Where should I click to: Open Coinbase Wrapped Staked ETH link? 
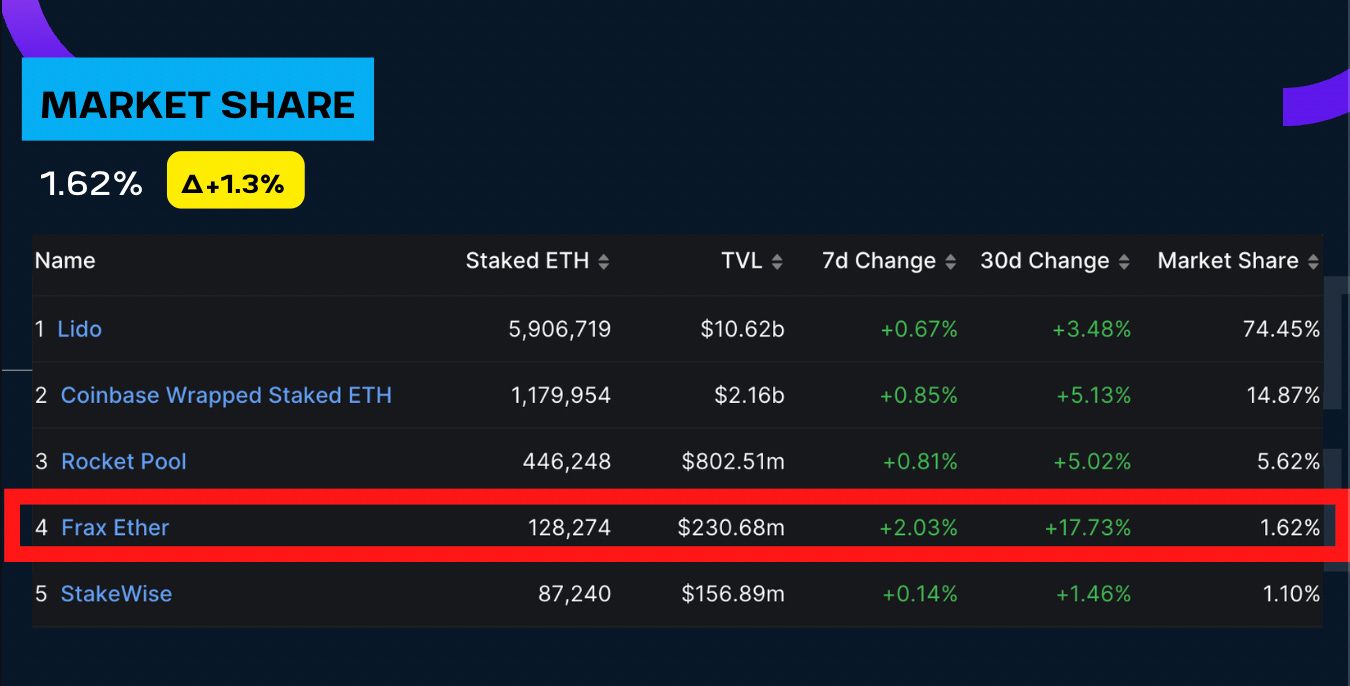click(x=226, y=395)
